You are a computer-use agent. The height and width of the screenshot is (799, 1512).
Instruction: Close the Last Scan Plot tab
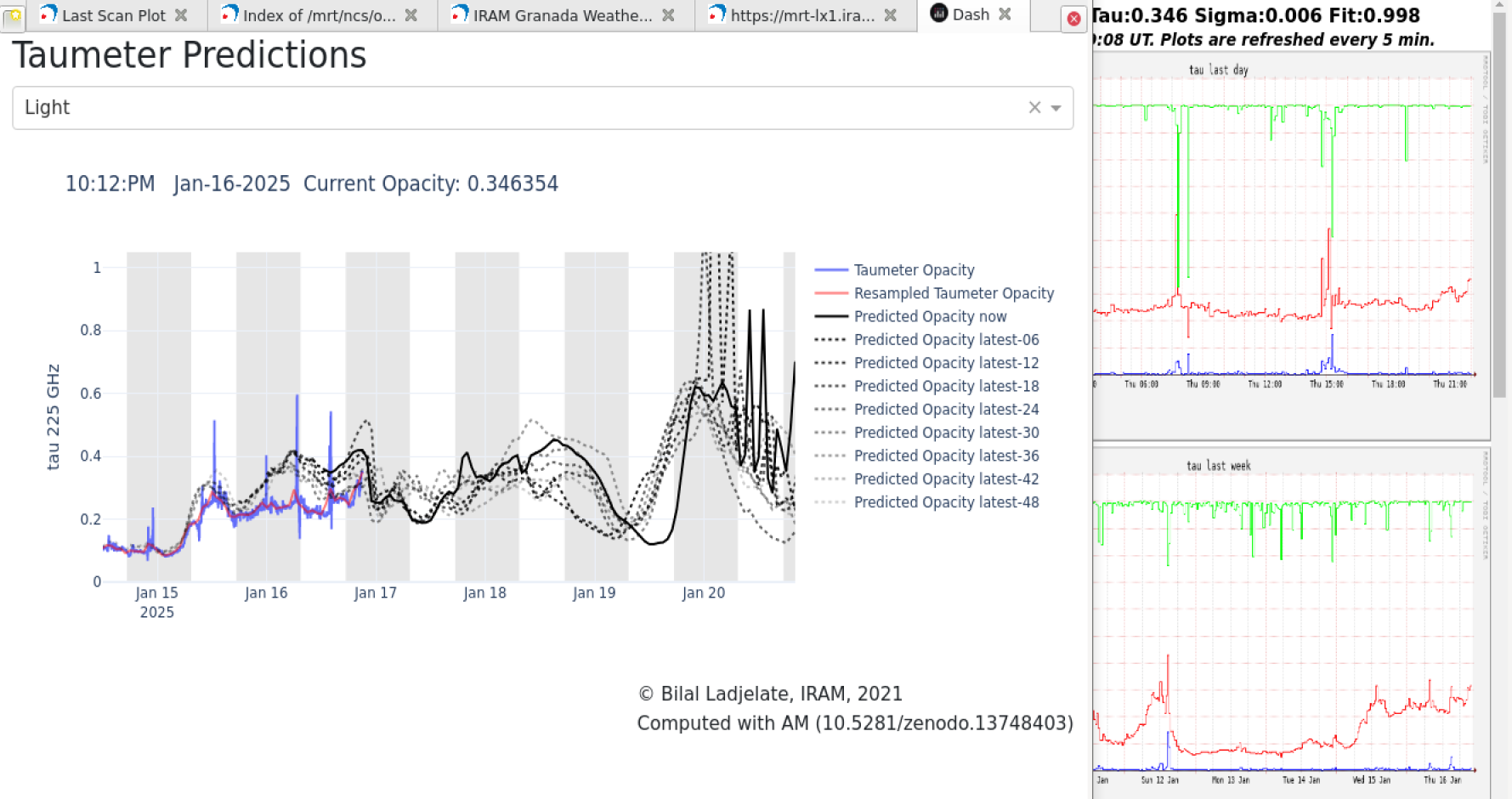pos(181,15)
